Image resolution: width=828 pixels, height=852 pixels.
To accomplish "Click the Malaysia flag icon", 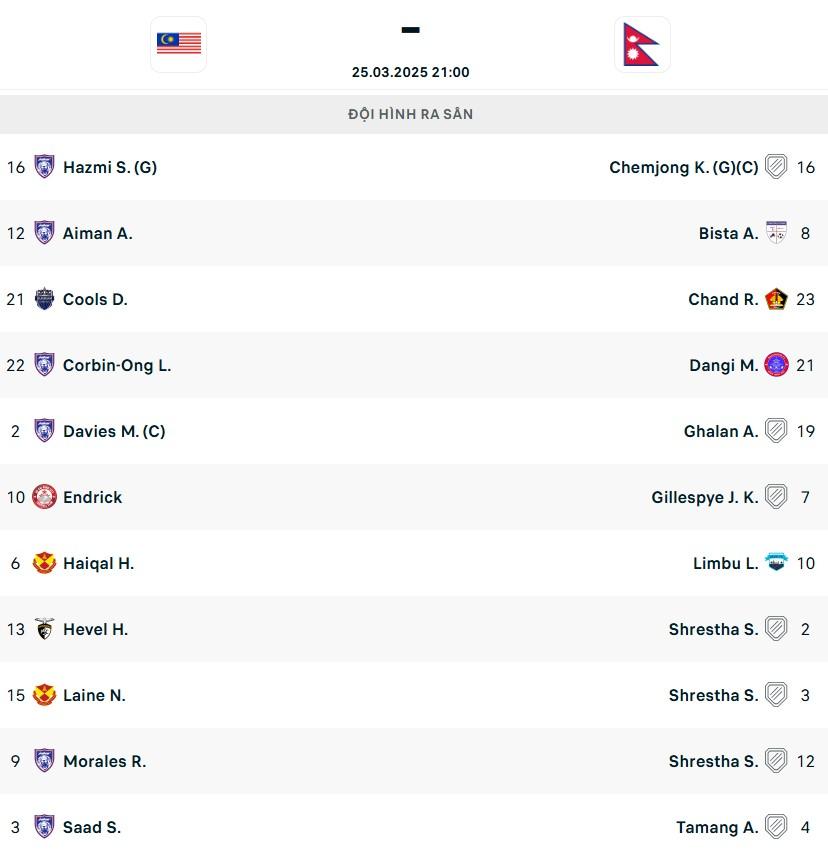I will pos(179,44).
